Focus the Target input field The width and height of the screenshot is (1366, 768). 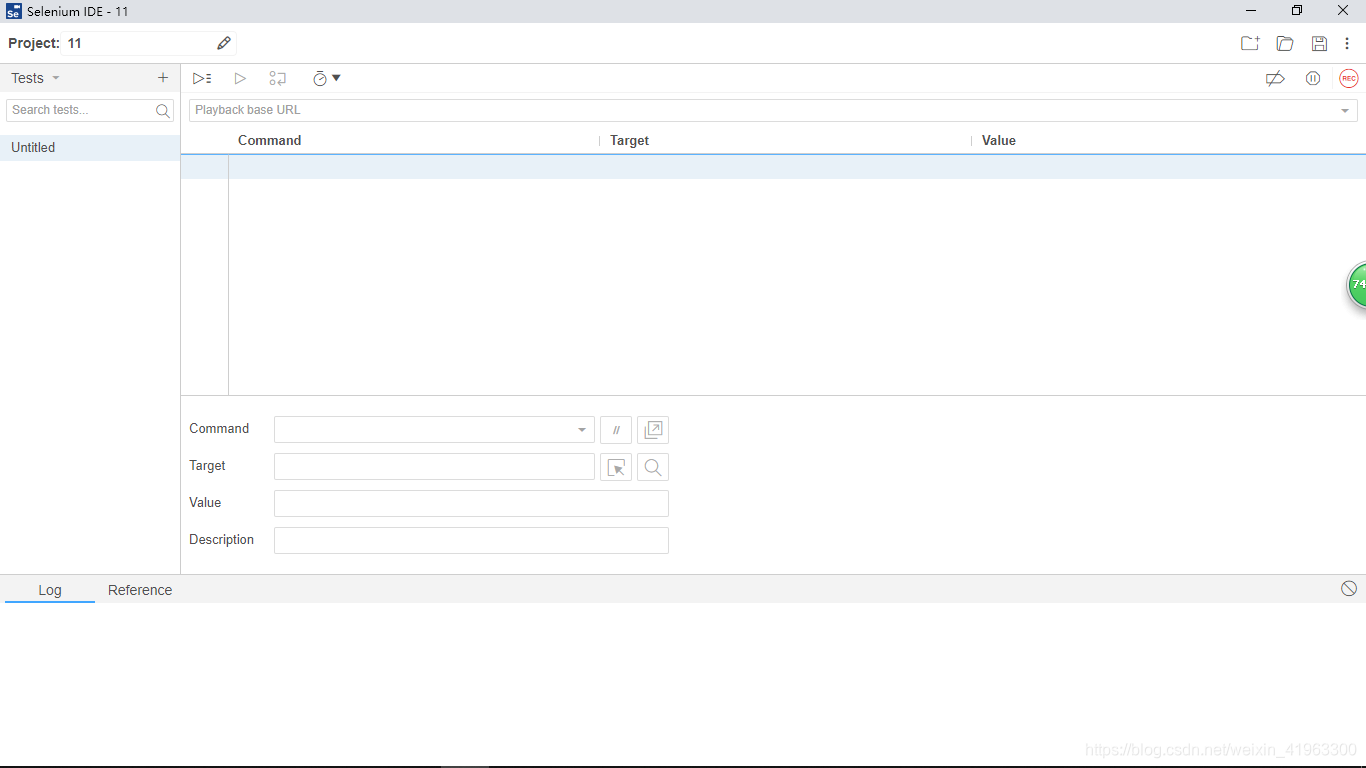434,466
